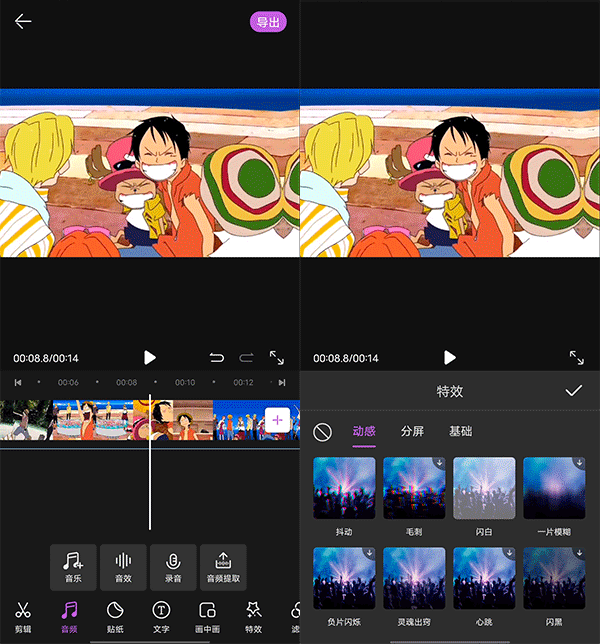Select the 灵魂出窍 effect thumbnail
Image resolution: width=600 pixels, height=644 pixels.
tap(414, 579)
